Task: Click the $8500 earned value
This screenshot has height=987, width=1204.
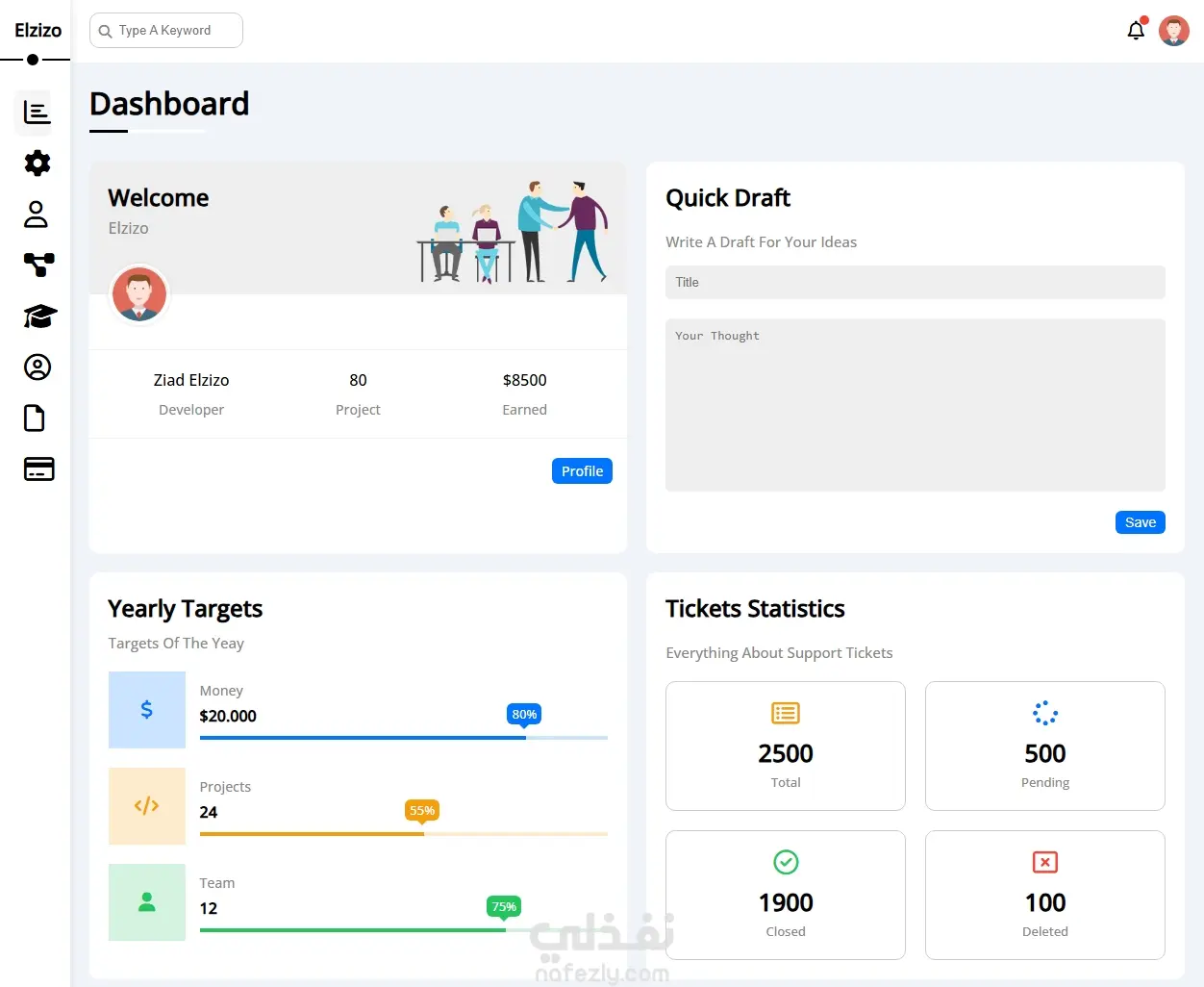Action: (524, 380)
